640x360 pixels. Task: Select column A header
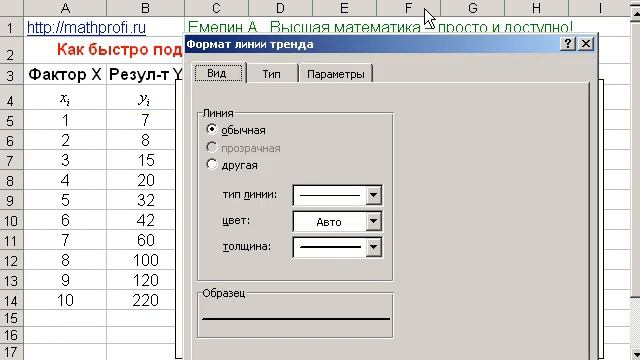pyautogui.click(x=65, y=8)
